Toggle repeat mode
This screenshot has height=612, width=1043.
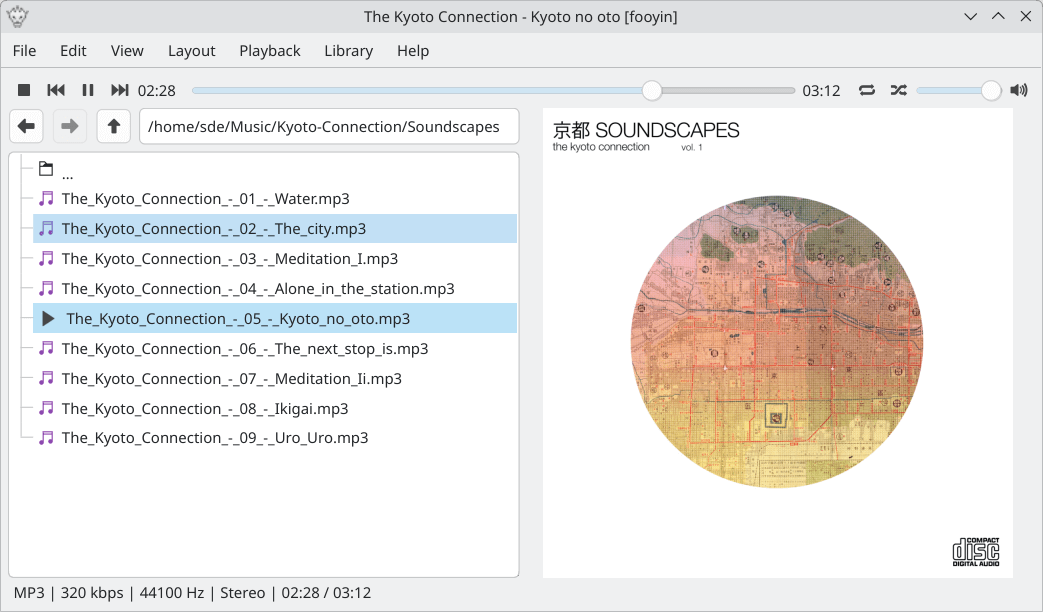pos(867,90)
